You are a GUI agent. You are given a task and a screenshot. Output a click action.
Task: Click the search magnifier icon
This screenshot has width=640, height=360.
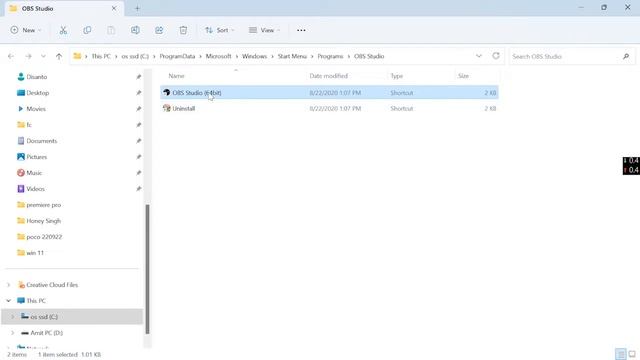pyautogui.click(x=626, y=56)
